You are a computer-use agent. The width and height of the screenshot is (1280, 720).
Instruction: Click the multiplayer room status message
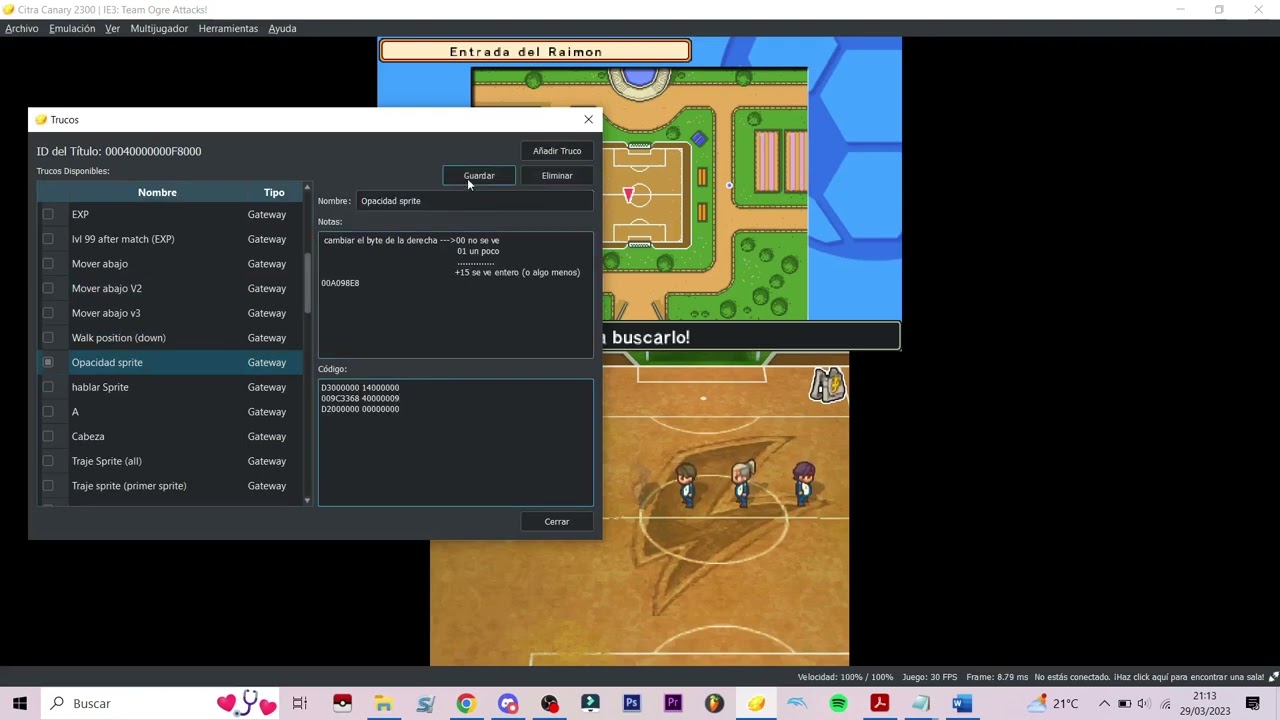point(1149,677)
